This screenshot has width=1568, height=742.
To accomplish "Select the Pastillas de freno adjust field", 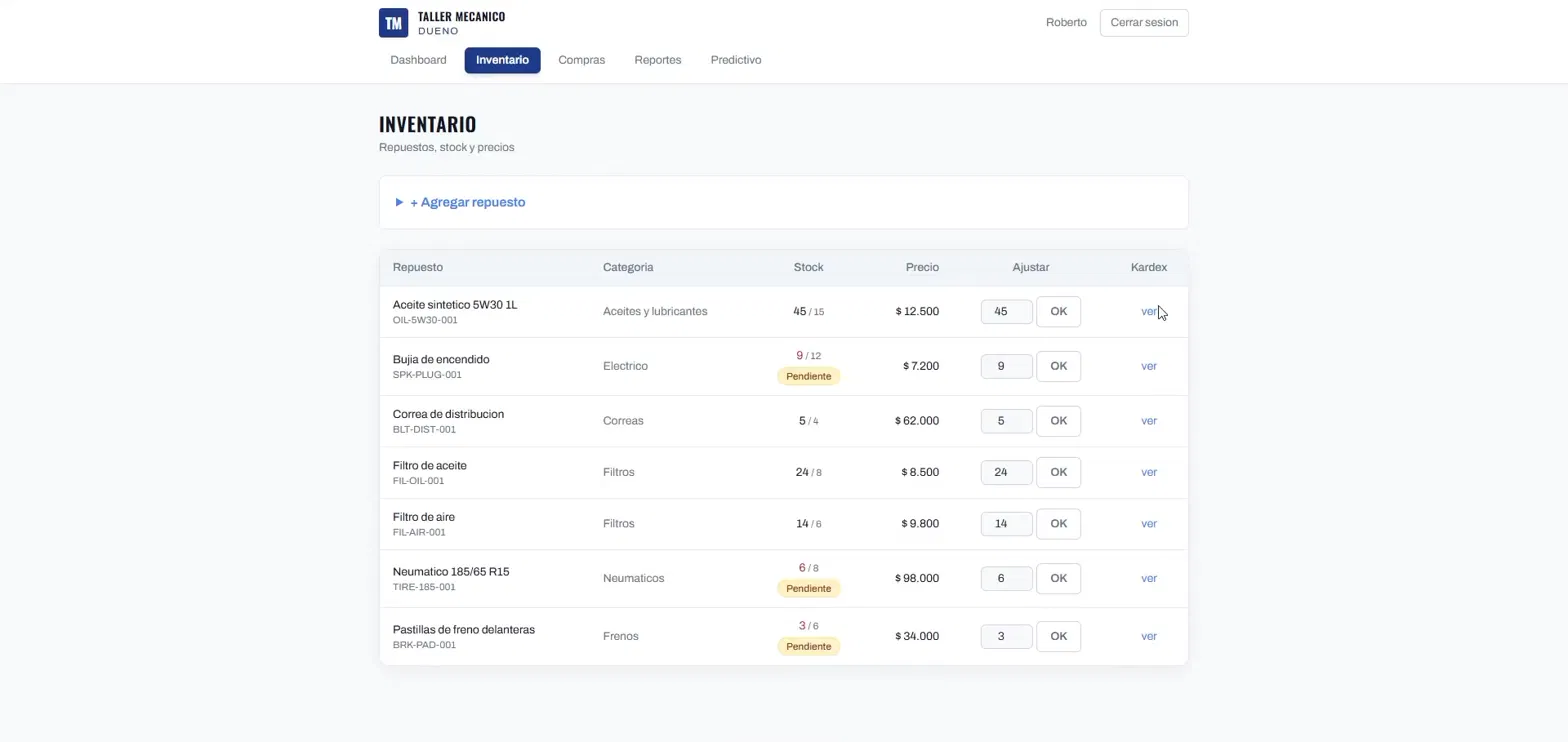I will click(x=1006, y=636).
